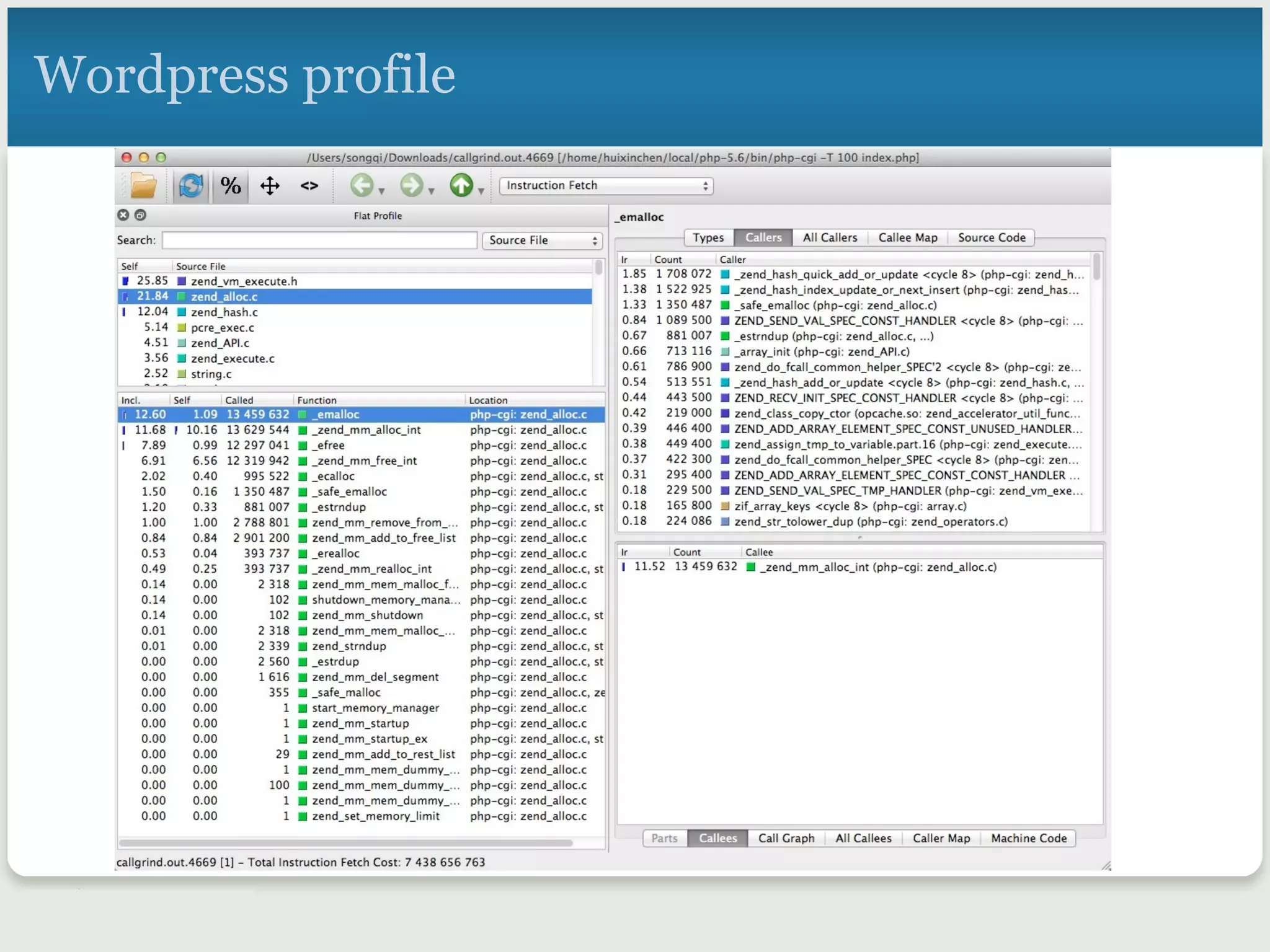Open the back history dropdown arrow
This screenshot has width=1270, height=952.
coord(382,191)
